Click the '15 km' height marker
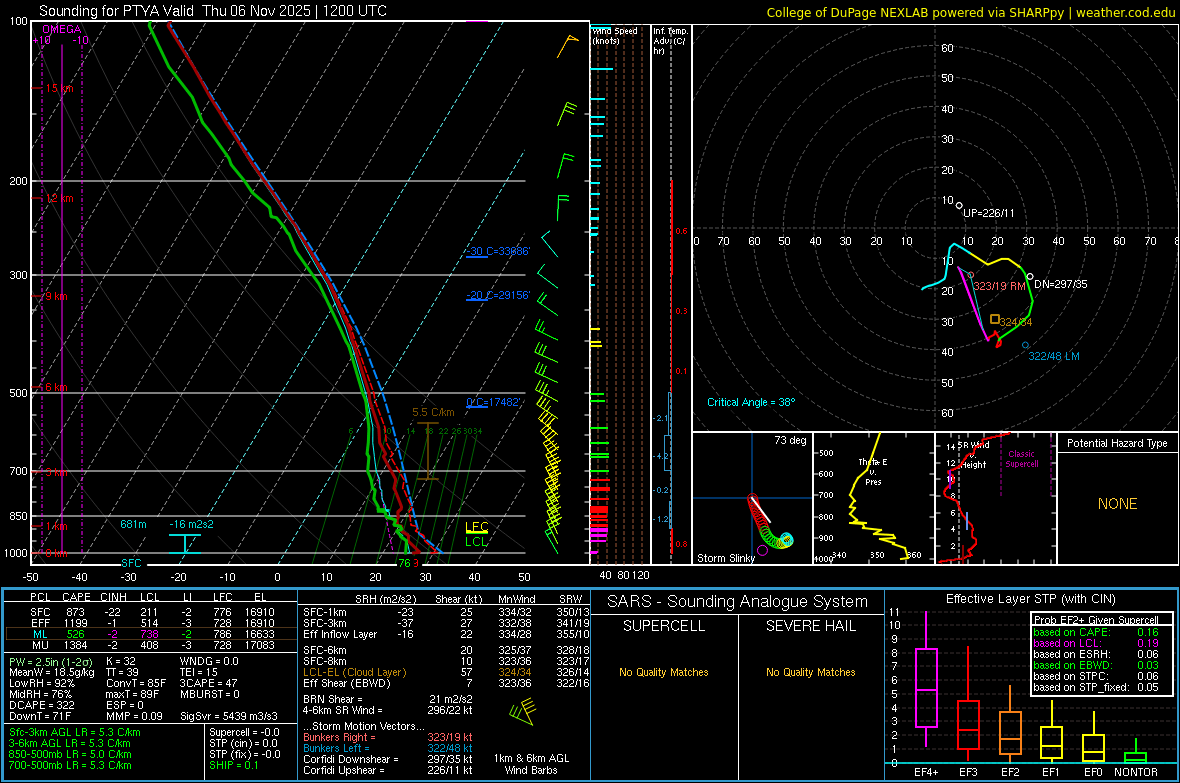The width and height of the screenshot is (1180, 783). click(59, 88)
